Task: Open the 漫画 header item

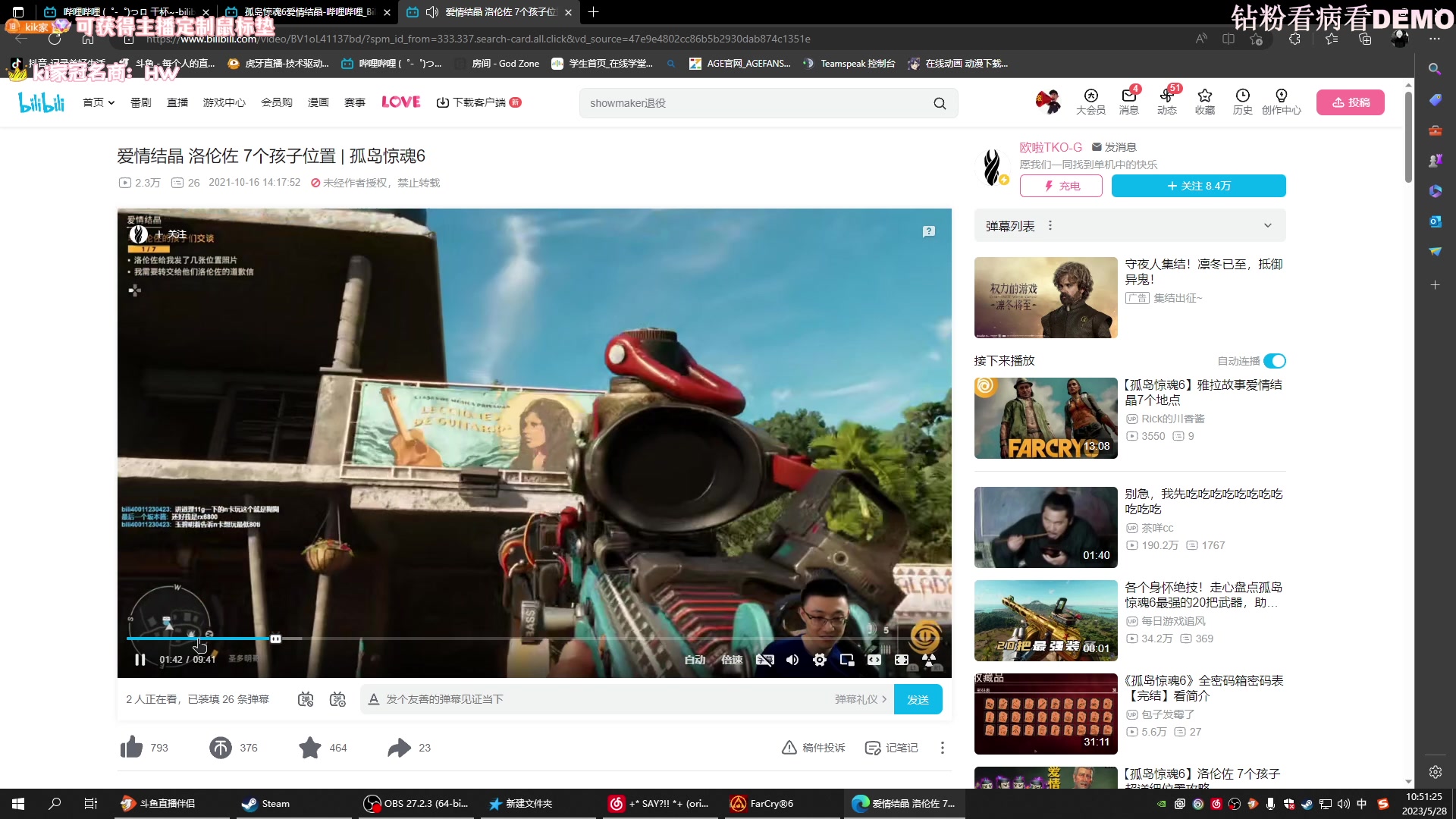Action: pyautogui.click(x=318, y=102)
